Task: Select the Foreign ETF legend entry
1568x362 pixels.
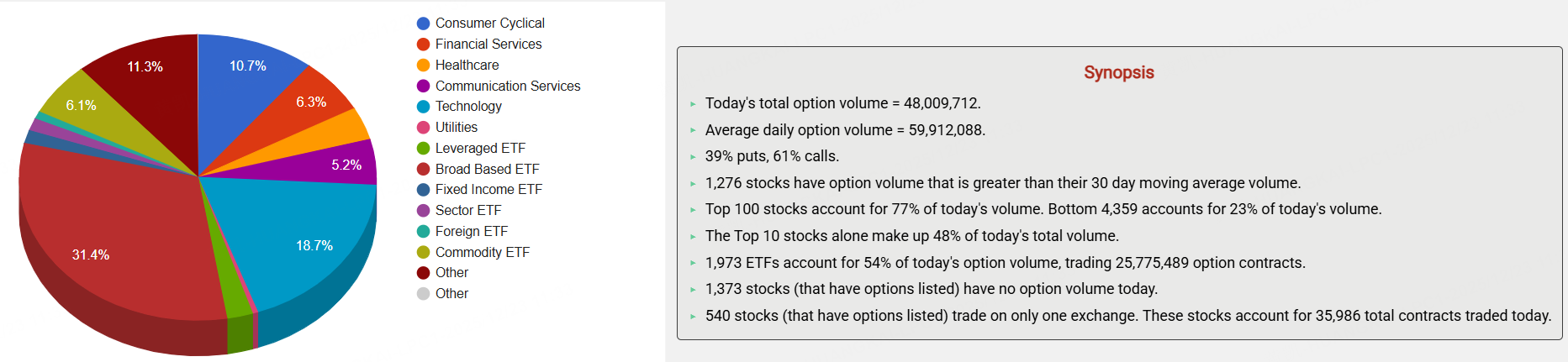Action: (x=471, y=231)
